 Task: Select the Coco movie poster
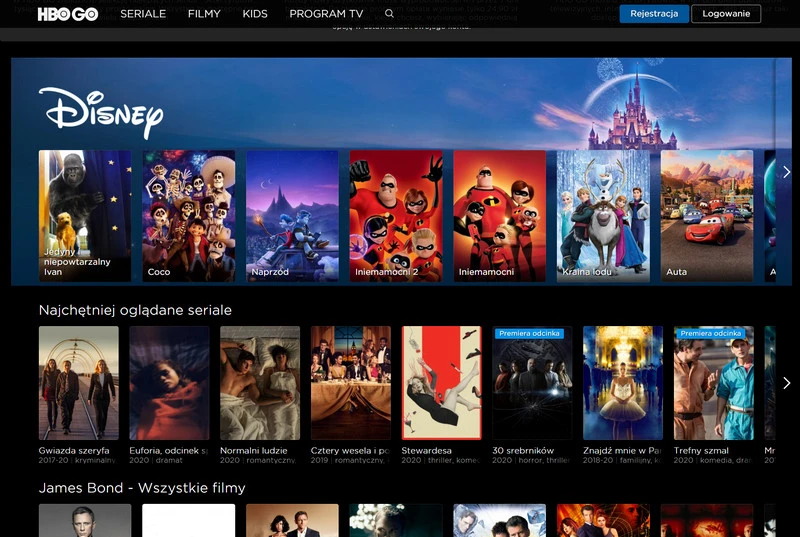coord(188,215)
